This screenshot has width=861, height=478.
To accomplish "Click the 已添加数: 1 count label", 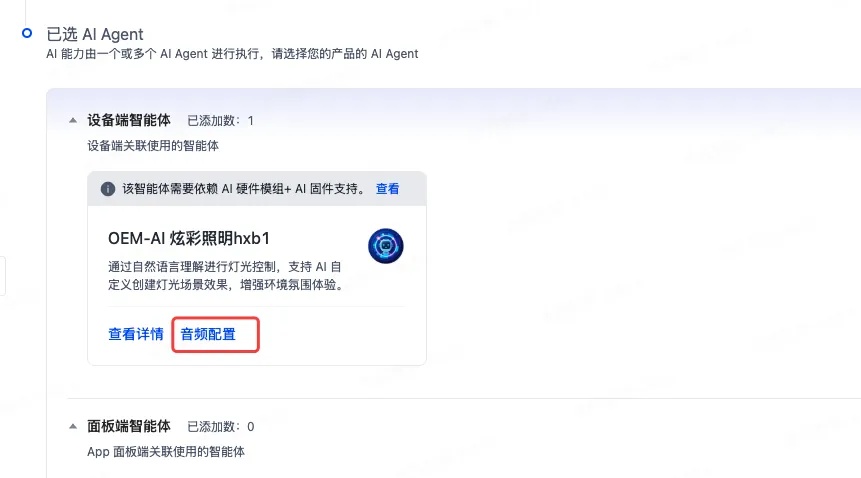I will (x=220, y=121).
